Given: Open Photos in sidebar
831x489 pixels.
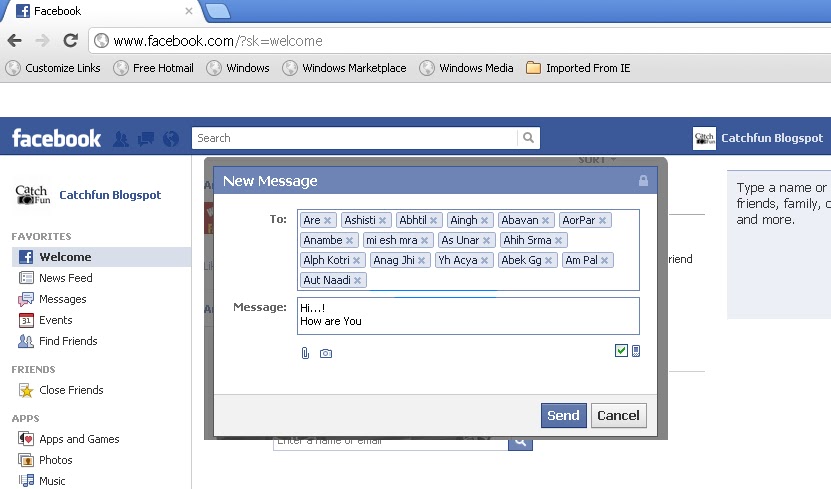Looking at the screenshot, I should tap(46, 460).
